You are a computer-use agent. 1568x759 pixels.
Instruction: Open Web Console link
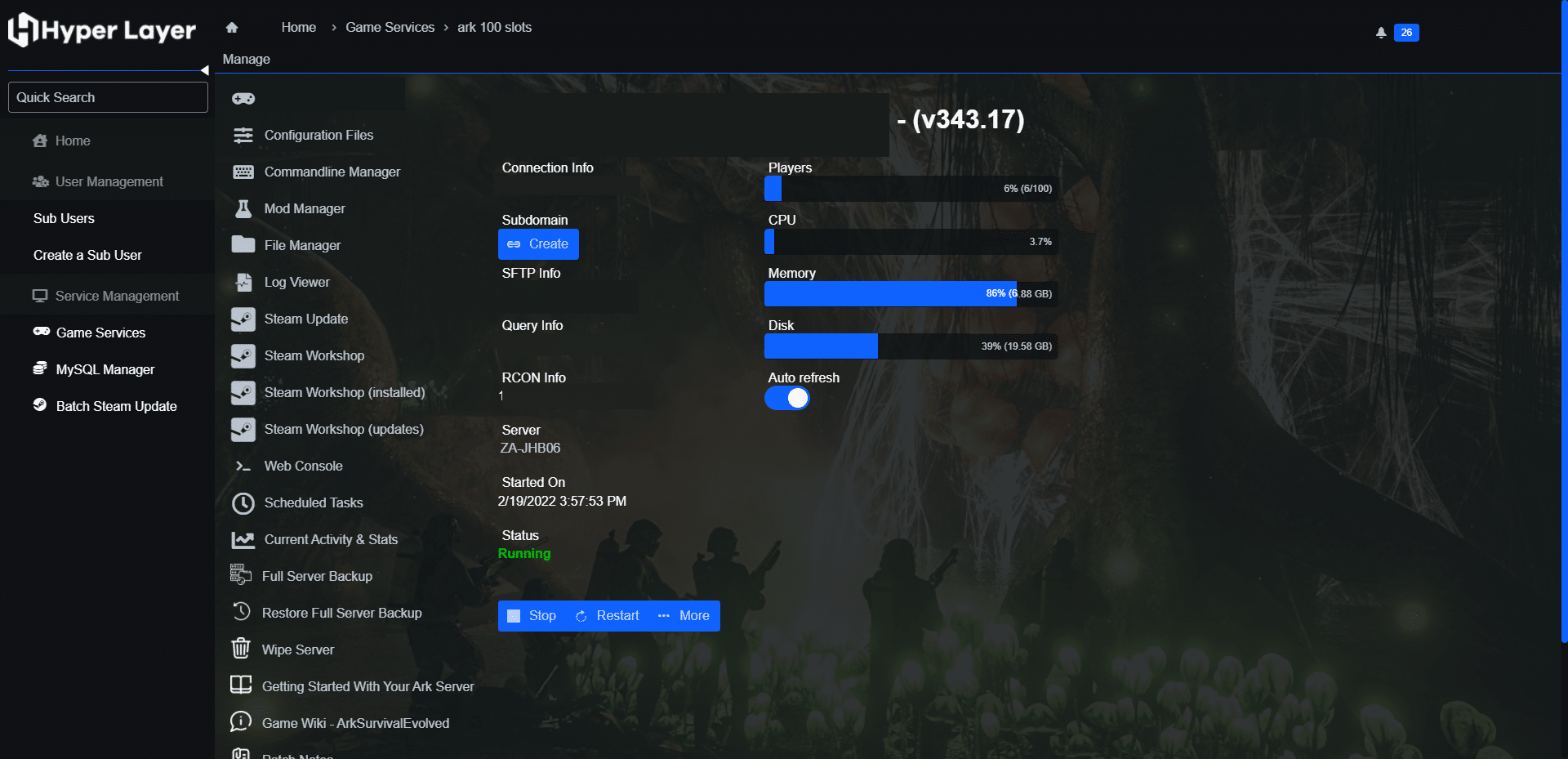304,466
